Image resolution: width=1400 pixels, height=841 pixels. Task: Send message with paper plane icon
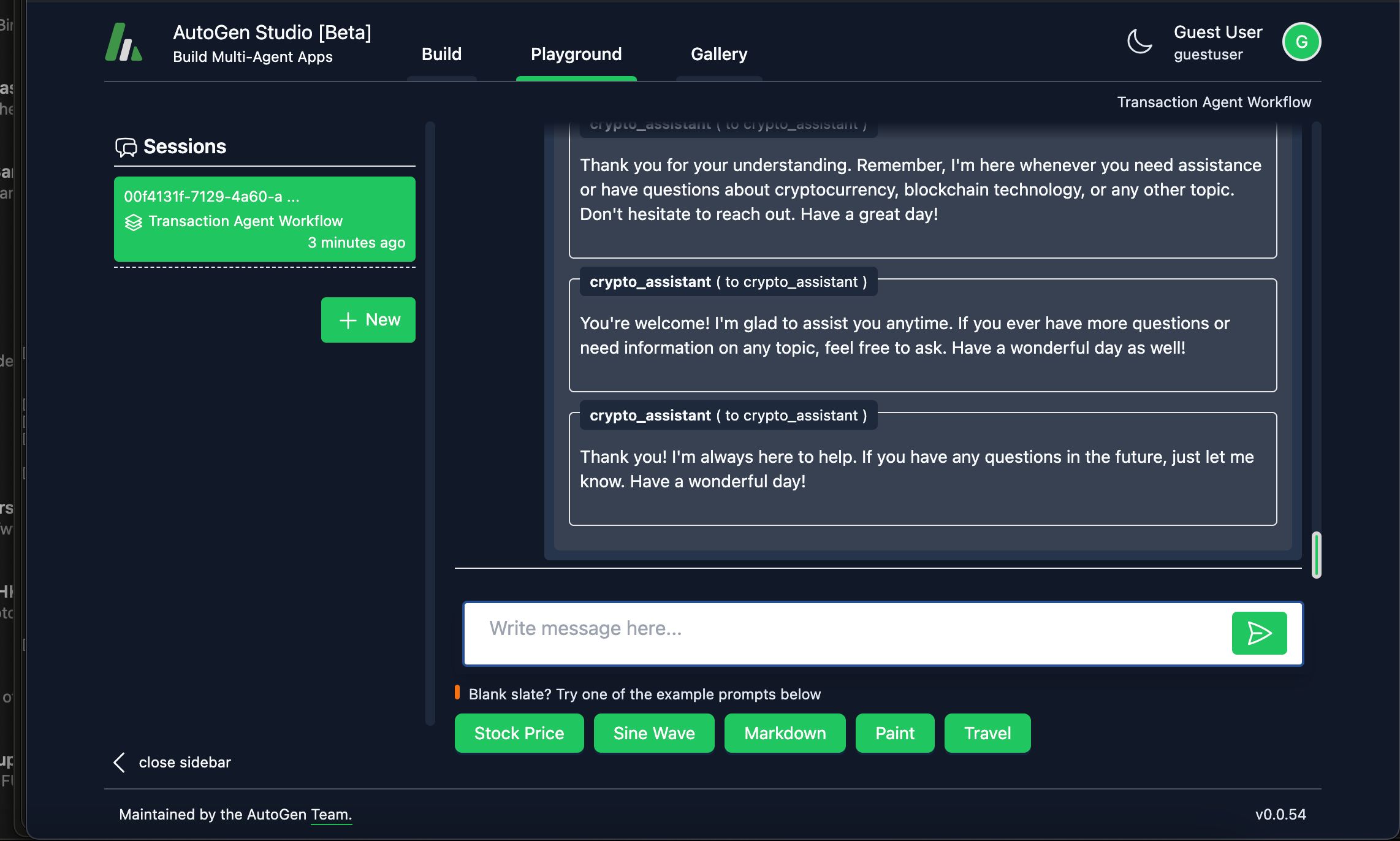click(x=1259, y=633)
